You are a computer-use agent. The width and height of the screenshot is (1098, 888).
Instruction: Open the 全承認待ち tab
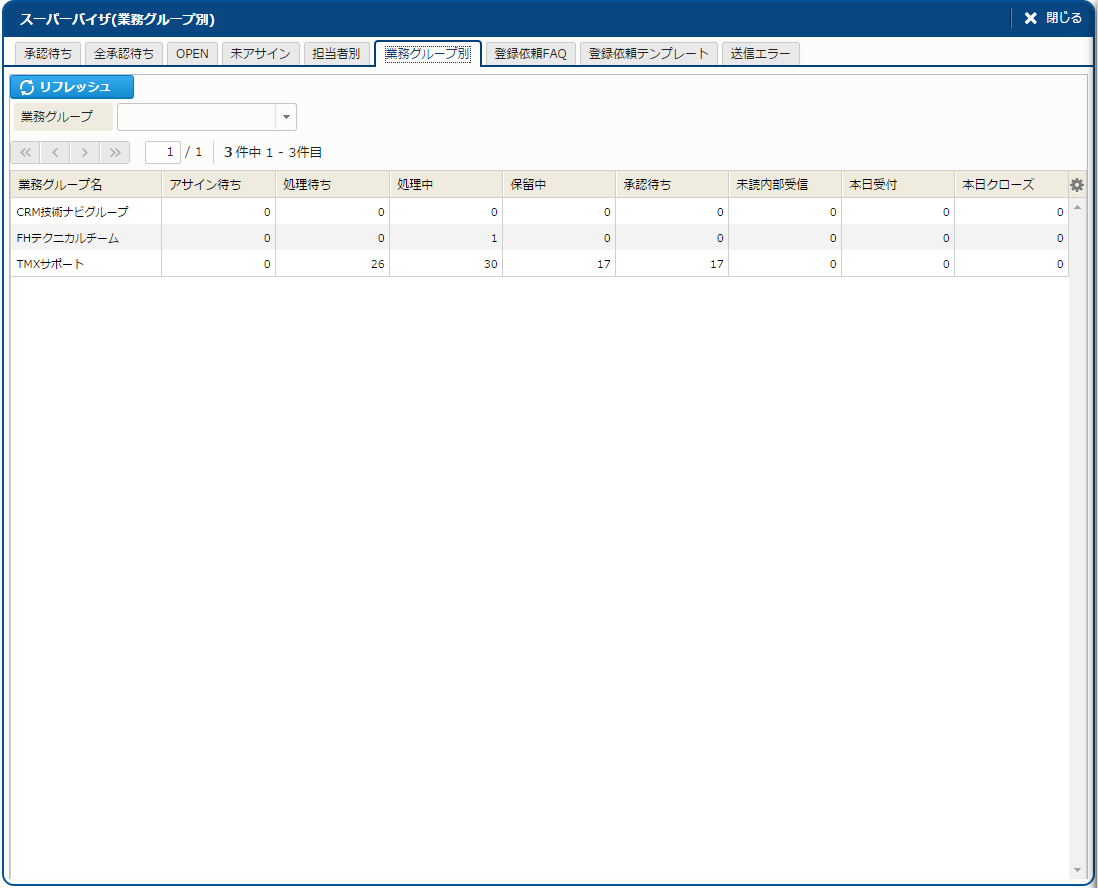(124, 54)
